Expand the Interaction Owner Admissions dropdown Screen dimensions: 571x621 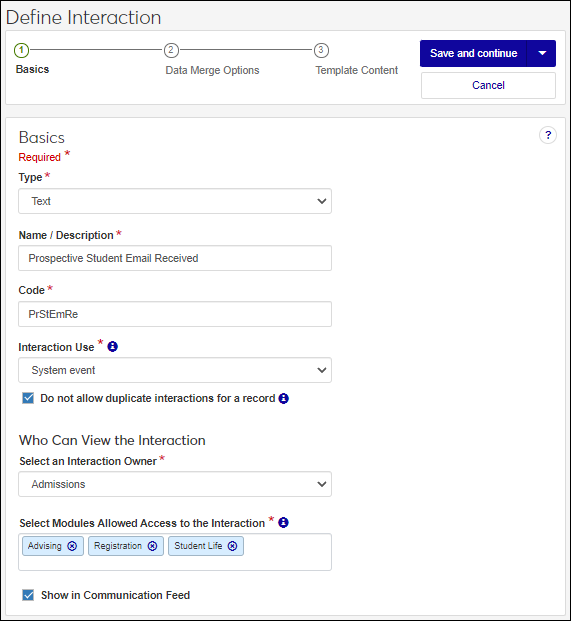point(175,484)
